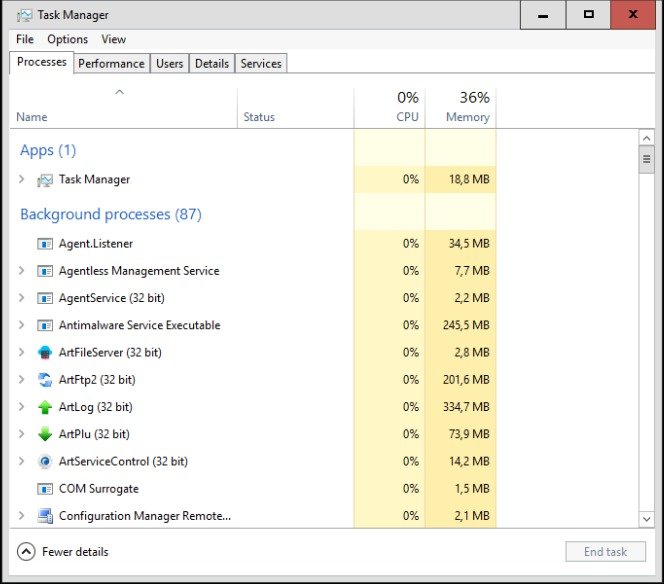This screenshot has height=584, width=664.
Task: Click the ArtFileServer (32 bit) icon
Action: (45, 352)
